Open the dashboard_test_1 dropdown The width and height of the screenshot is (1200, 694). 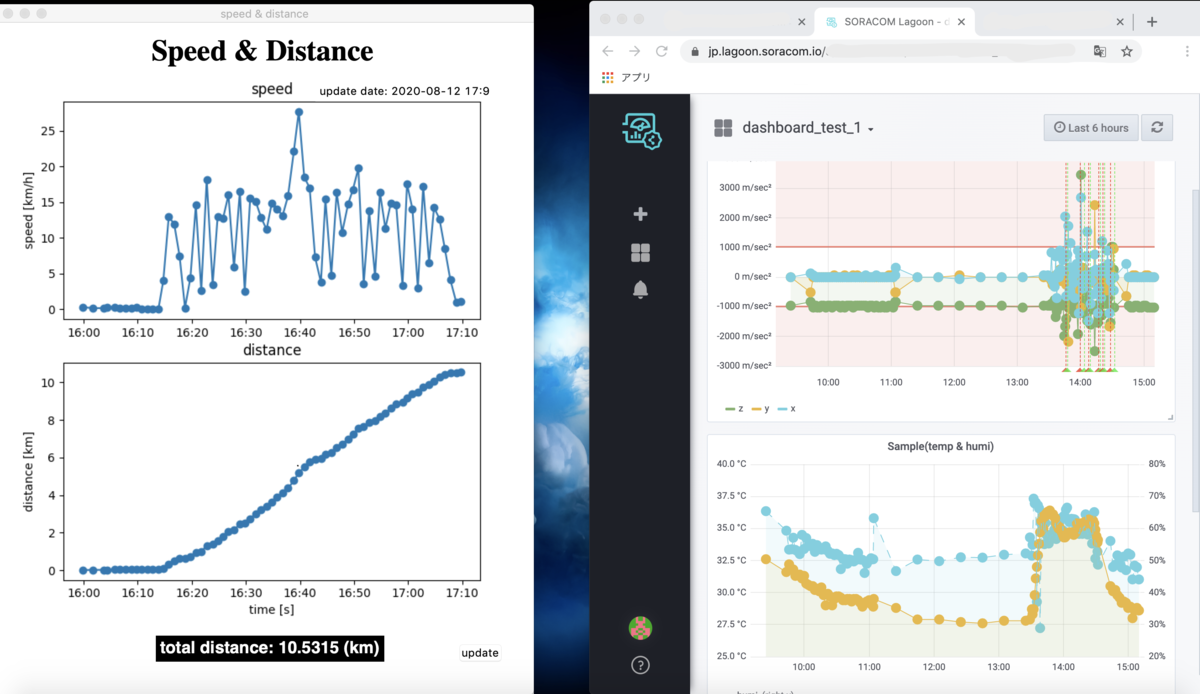point(808,128)
